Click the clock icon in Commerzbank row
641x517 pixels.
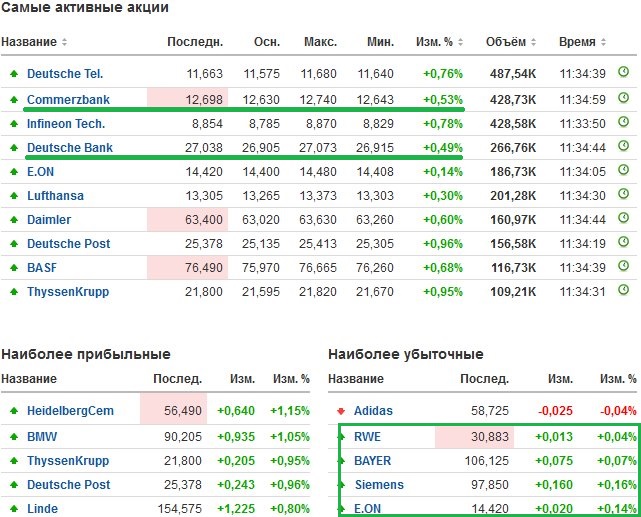[x=623, y=98]
